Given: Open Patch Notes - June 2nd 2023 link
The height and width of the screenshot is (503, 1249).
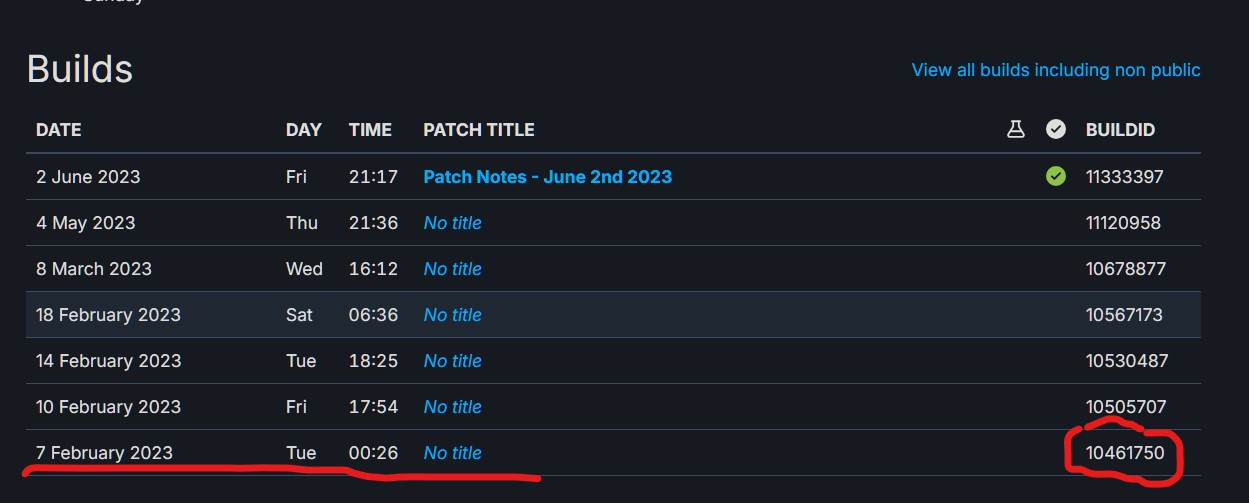Looking at the screenshot, I should pos(547,177).
